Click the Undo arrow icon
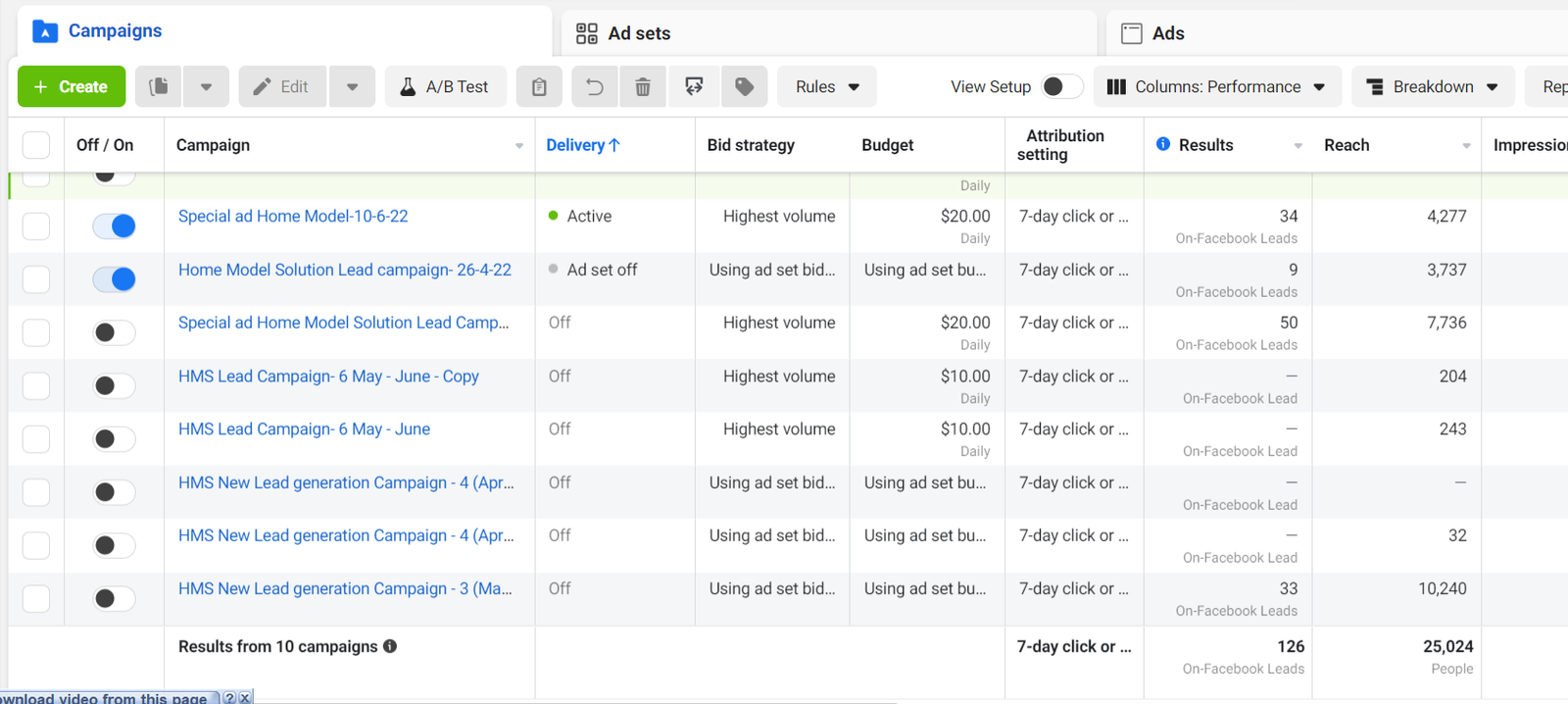 point(594,86)
